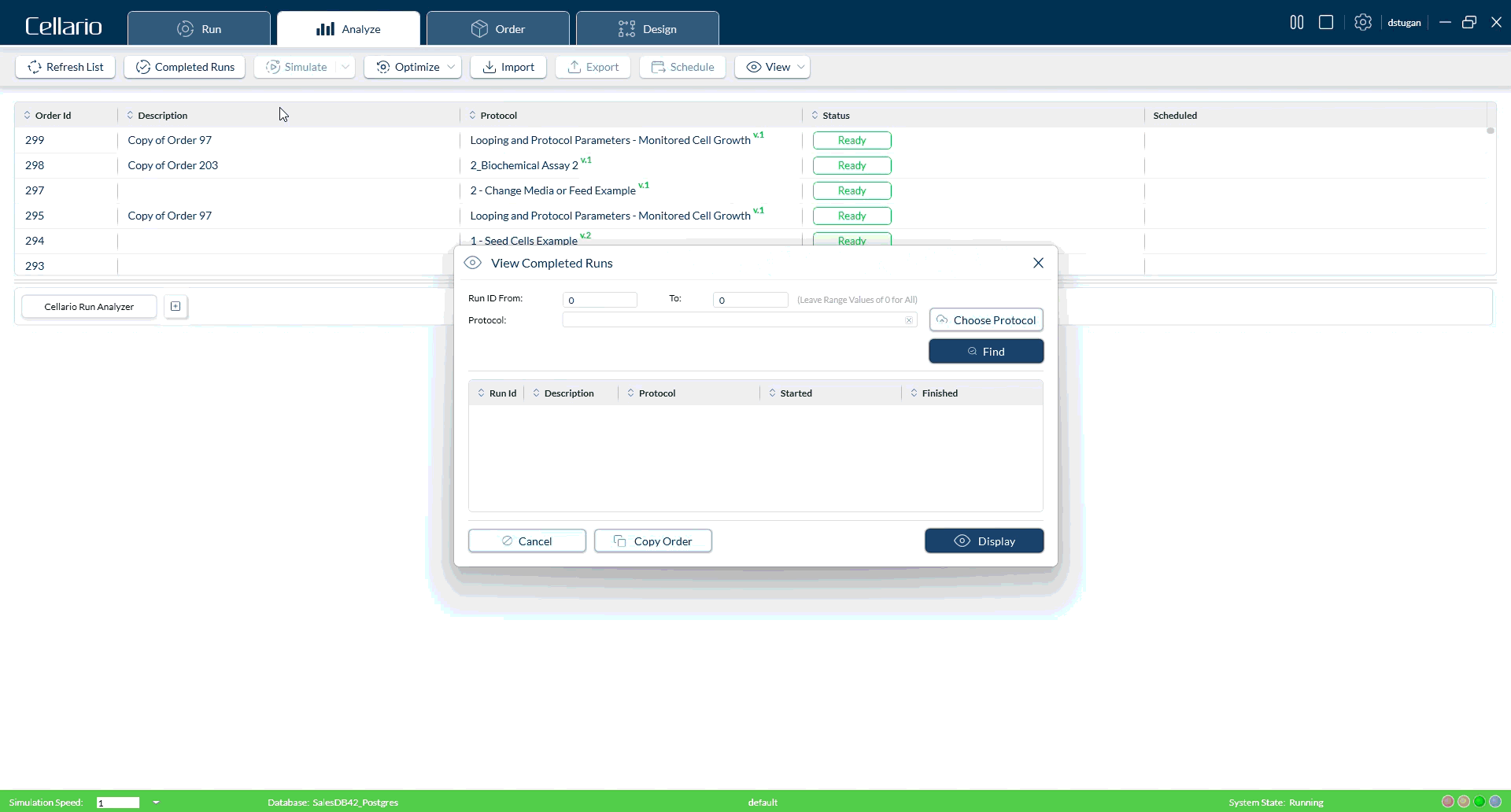Open Completed Runs from toolbar

(185, 67)
